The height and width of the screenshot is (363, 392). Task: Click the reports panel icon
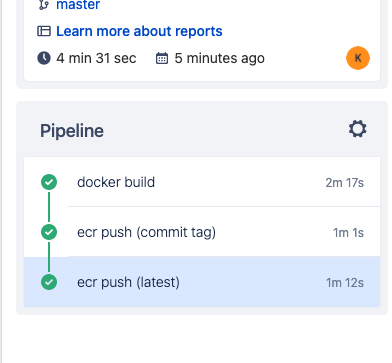[44, 31]
